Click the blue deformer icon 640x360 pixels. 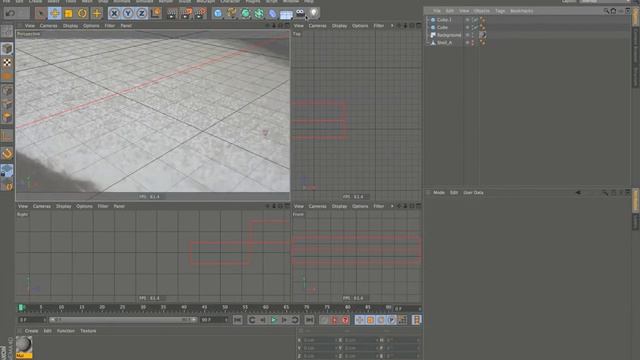[x=273, y=13]
